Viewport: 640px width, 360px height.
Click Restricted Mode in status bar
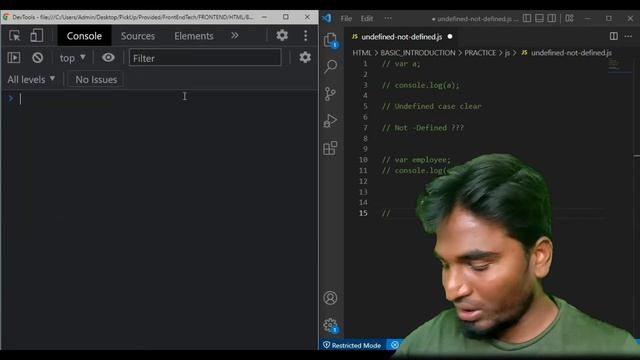(x=352, y=345)
